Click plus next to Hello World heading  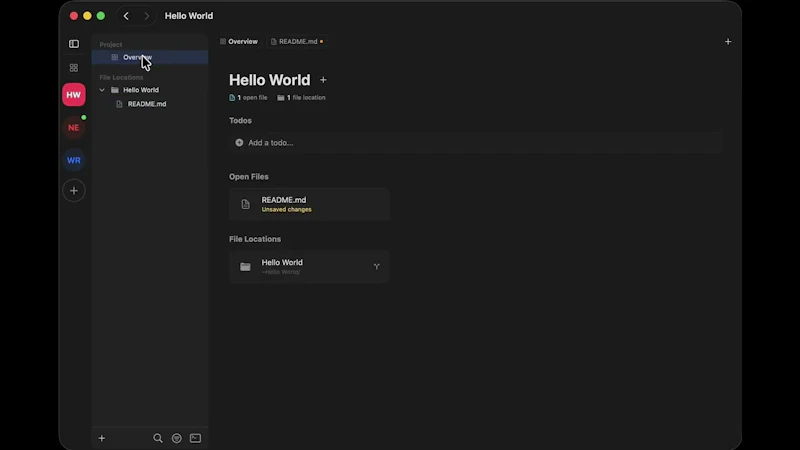coord(323,80)
